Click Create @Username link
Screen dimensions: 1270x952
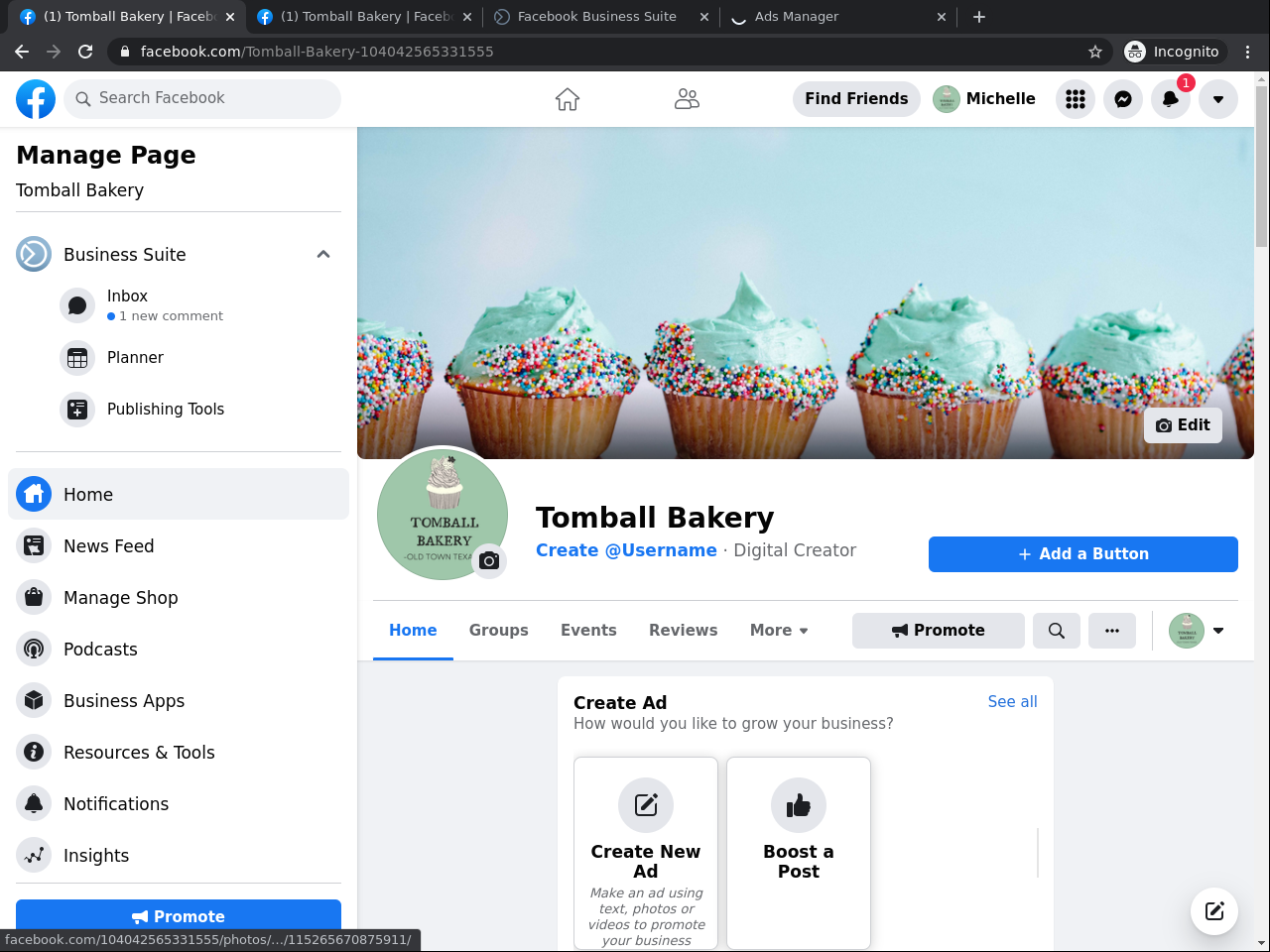point(626,550)
